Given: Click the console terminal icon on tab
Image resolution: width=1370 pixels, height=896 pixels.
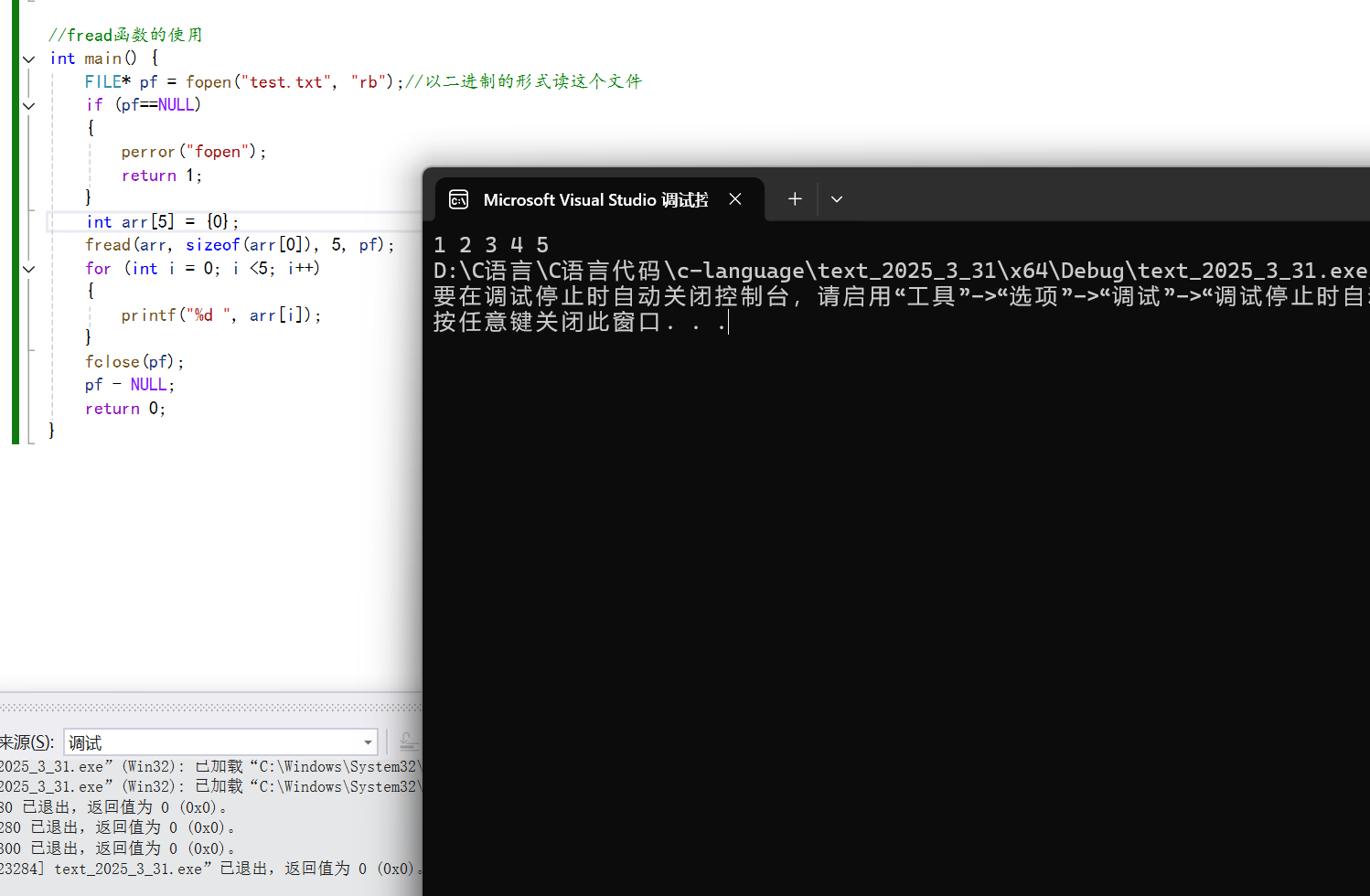Looking at the screenshot, I should click(x=459, y=200).
